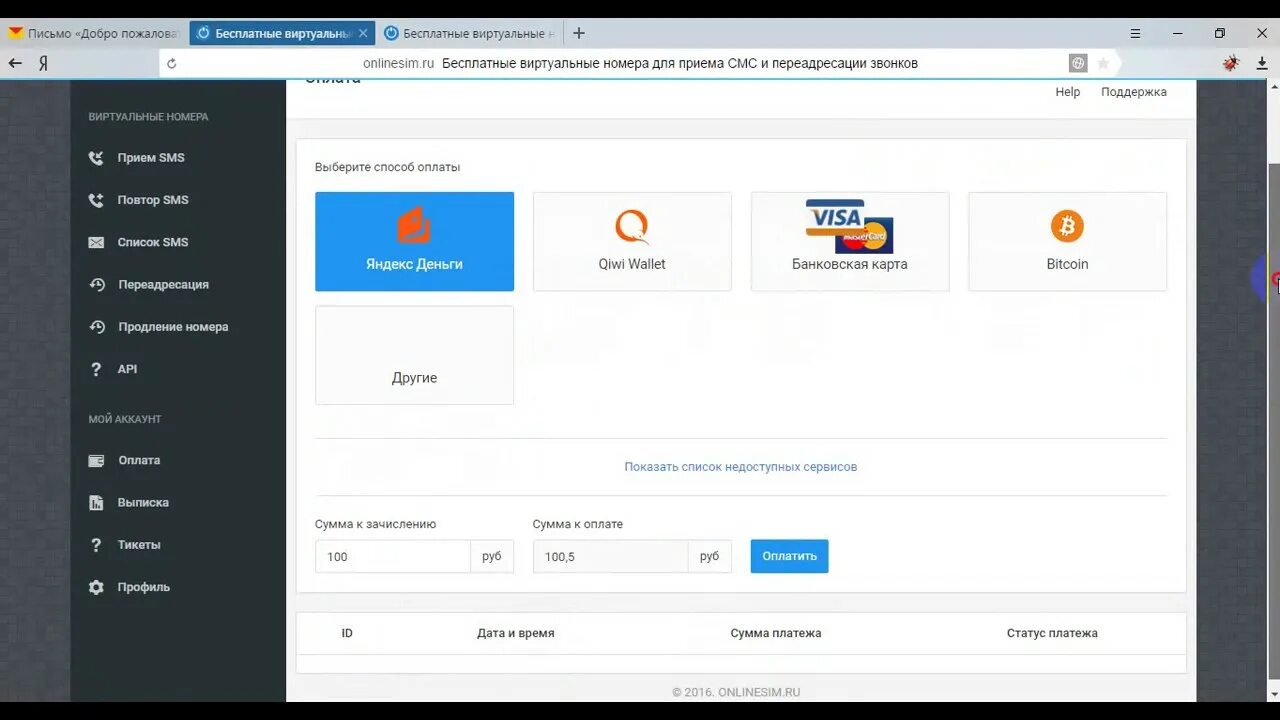The height and width of the screenshot is (720, 1280).
Task: Click the ID column header
Action: [347, 633]
